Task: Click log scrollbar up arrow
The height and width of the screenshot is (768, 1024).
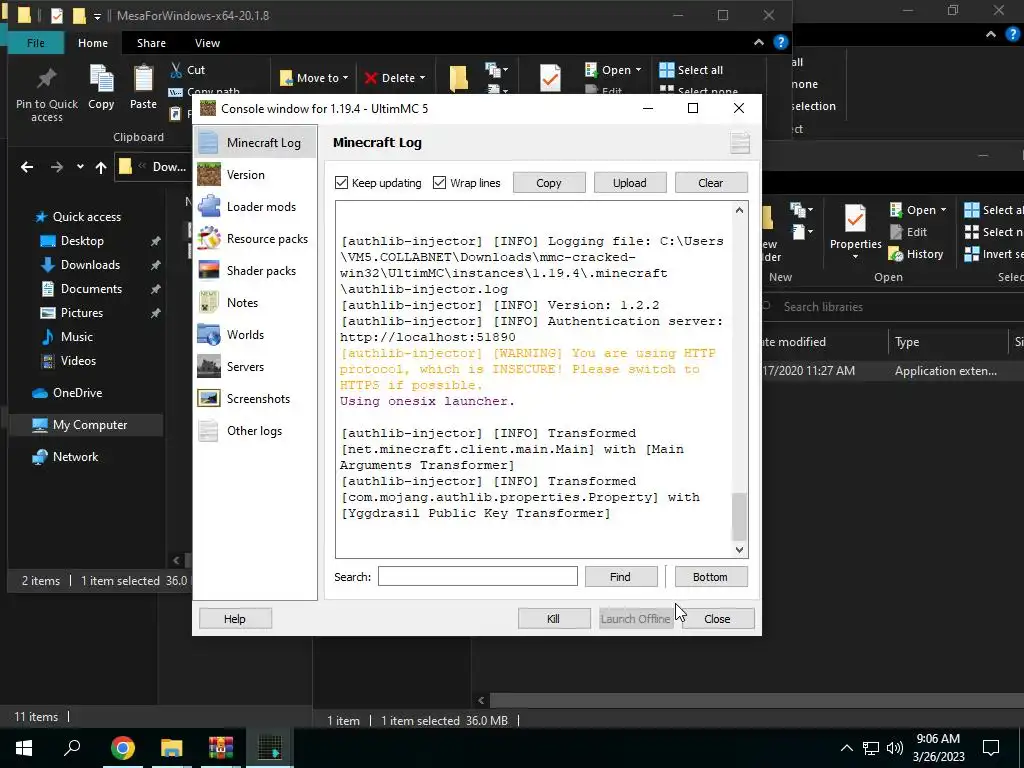Action: [739, 210]
